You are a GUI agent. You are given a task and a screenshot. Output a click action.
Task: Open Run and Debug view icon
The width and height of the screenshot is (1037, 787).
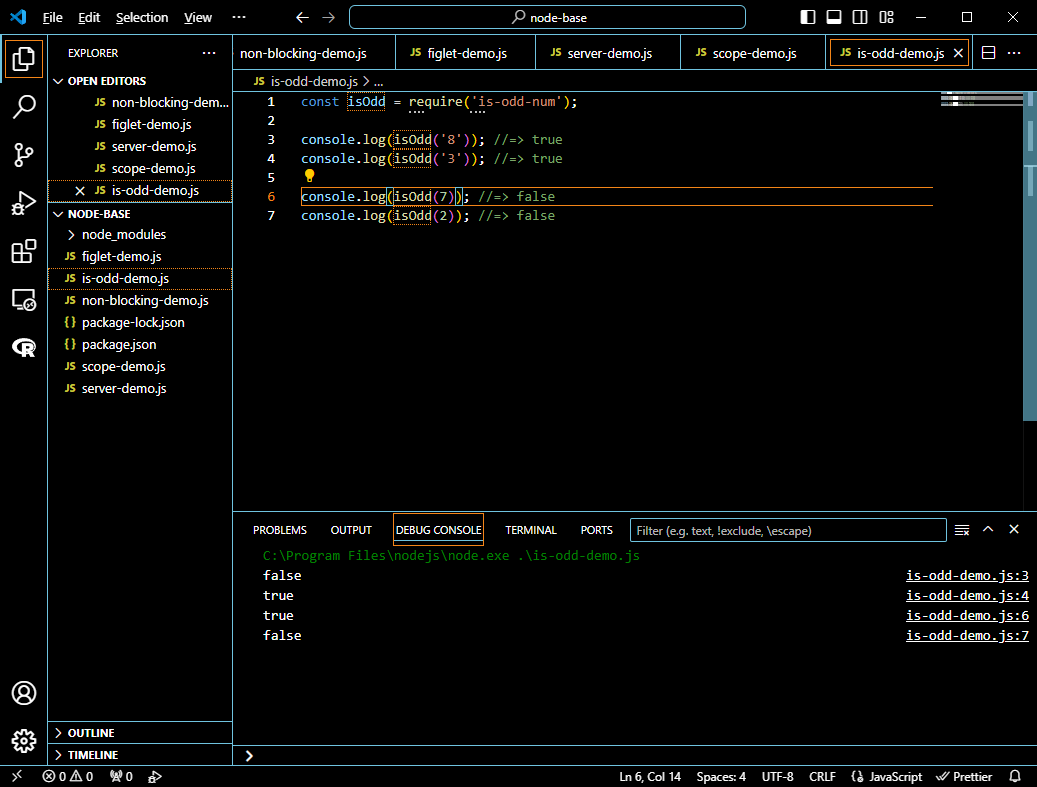(x=24, y=203)
